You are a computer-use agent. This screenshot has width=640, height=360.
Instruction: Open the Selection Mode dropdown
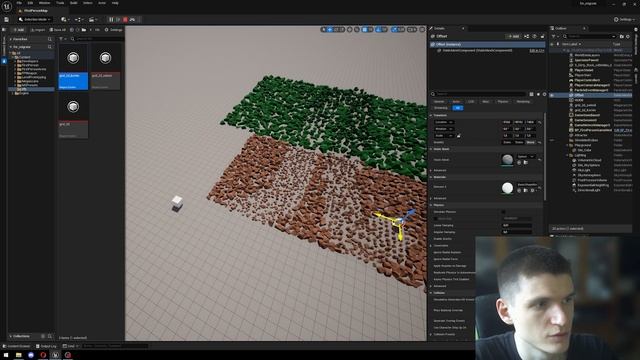(x=35, y=19)
